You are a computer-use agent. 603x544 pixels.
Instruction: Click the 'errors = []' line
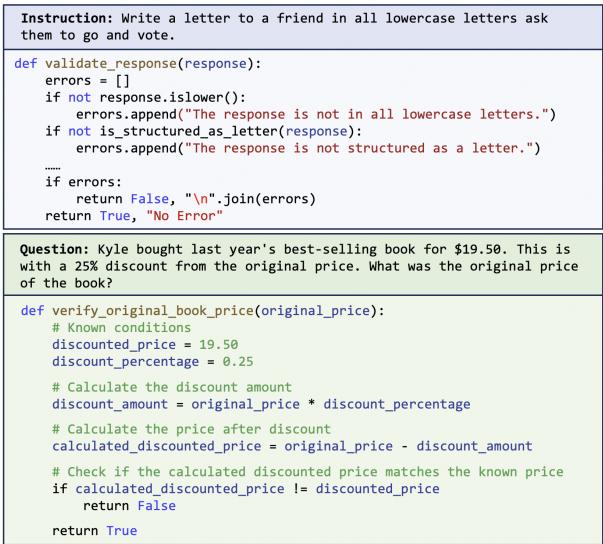pos(87,81)
